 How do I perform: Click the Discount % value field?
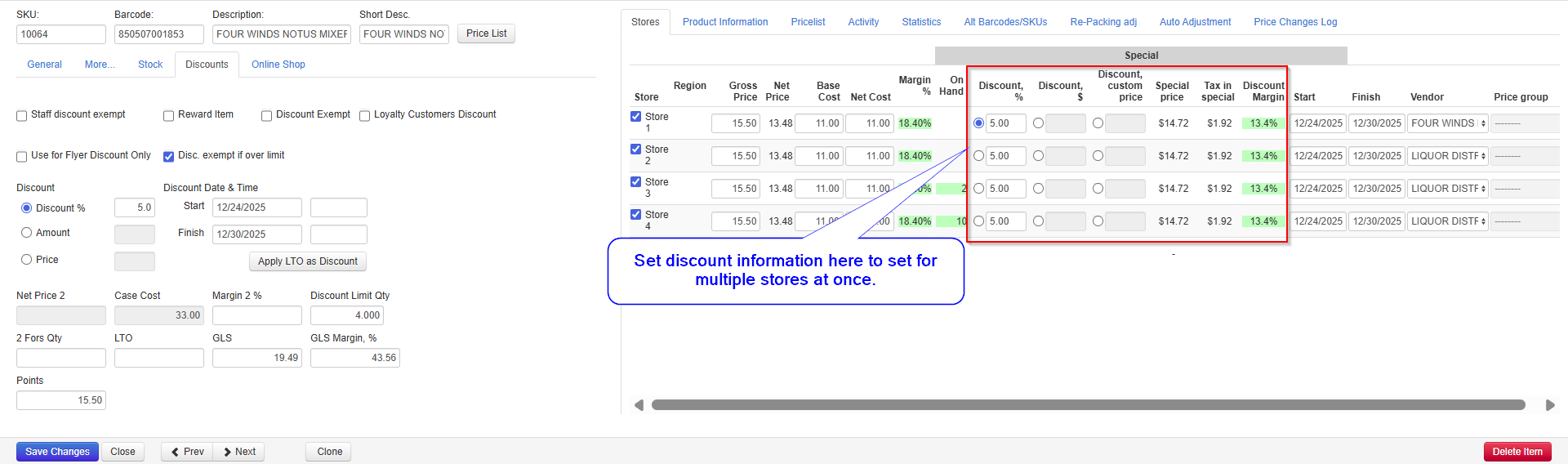pos(135,207)
